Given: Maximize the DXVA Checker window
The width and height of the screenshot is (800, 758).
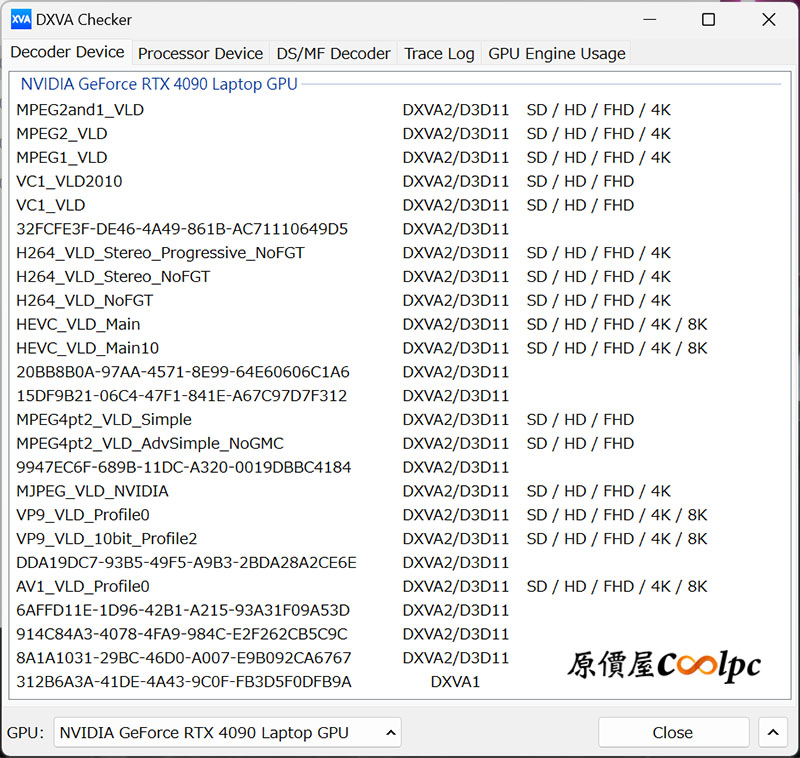Looking at the screenshot, I should (708, 19).
